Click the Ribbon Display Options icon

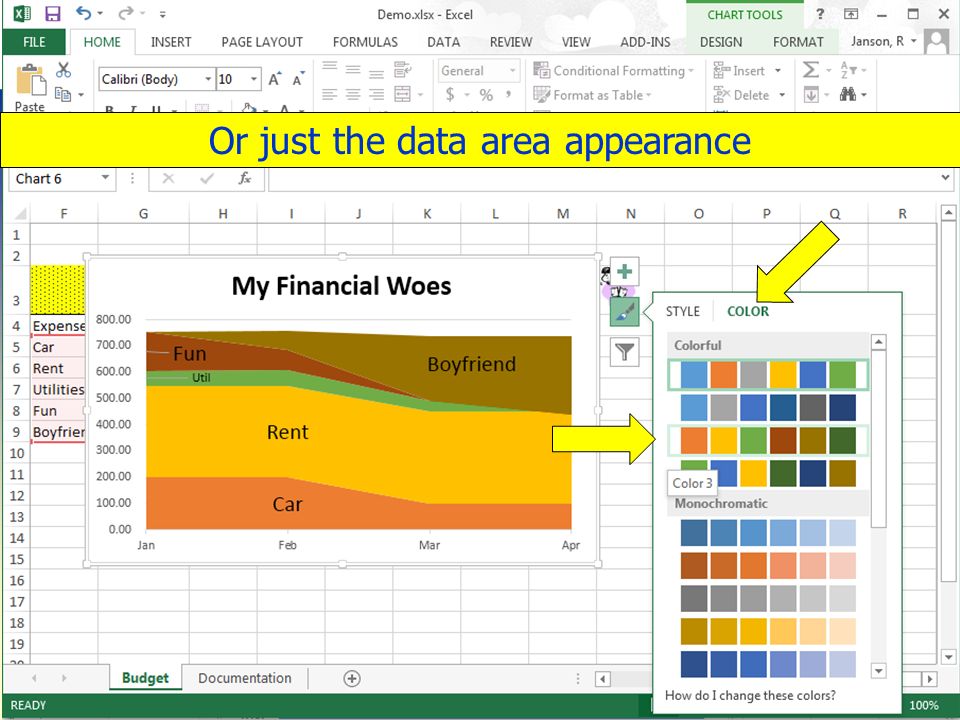point(851,13)
